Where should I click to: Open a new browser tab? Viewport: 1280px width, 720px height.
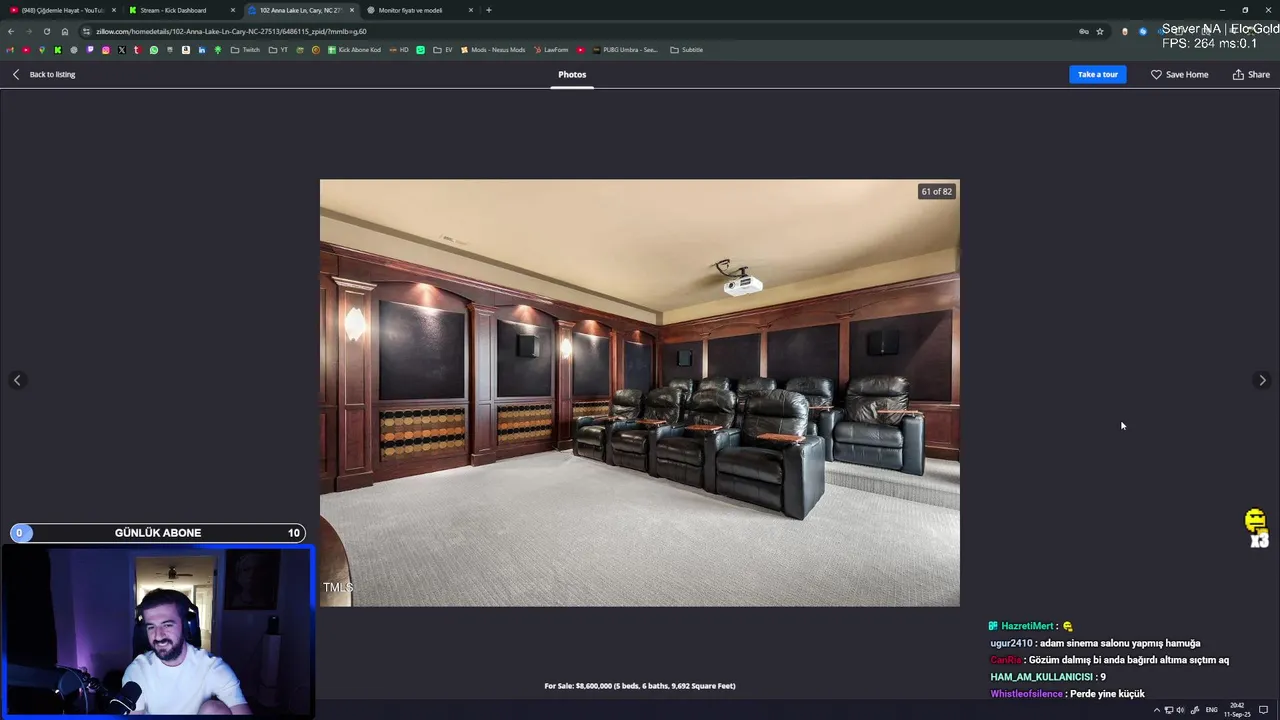point(488,10)
